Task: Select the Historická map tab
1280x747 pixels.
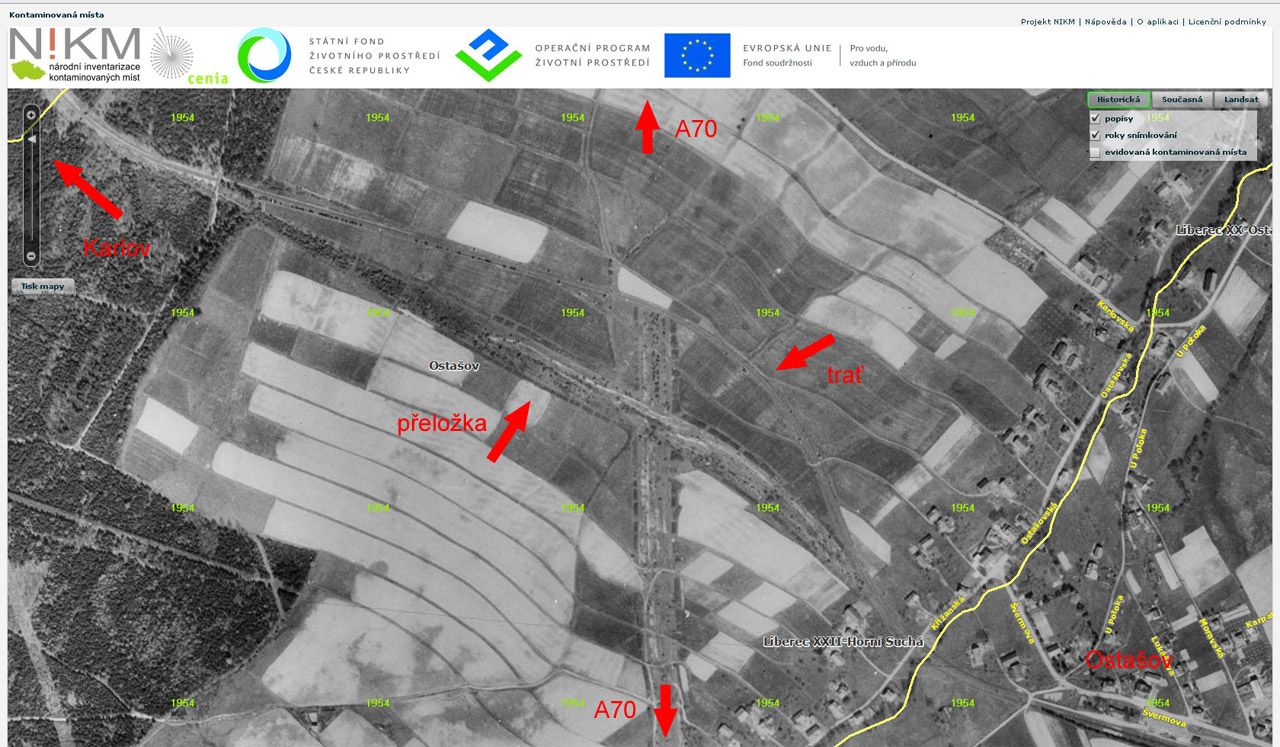Action: pos(1118,100)
